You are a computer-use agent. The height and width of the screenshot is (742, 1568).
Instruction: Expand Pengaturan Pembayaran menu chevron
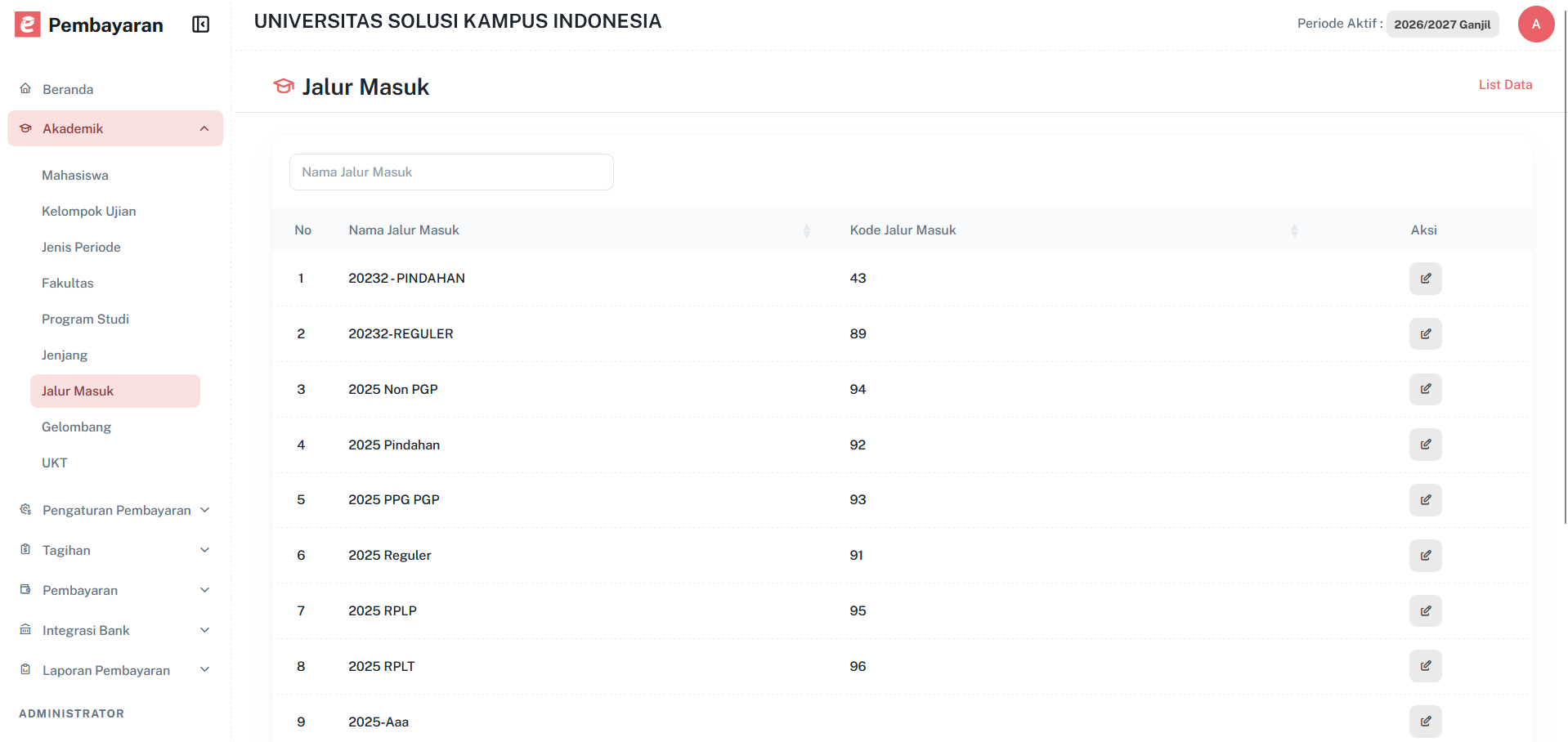point(205,510)
